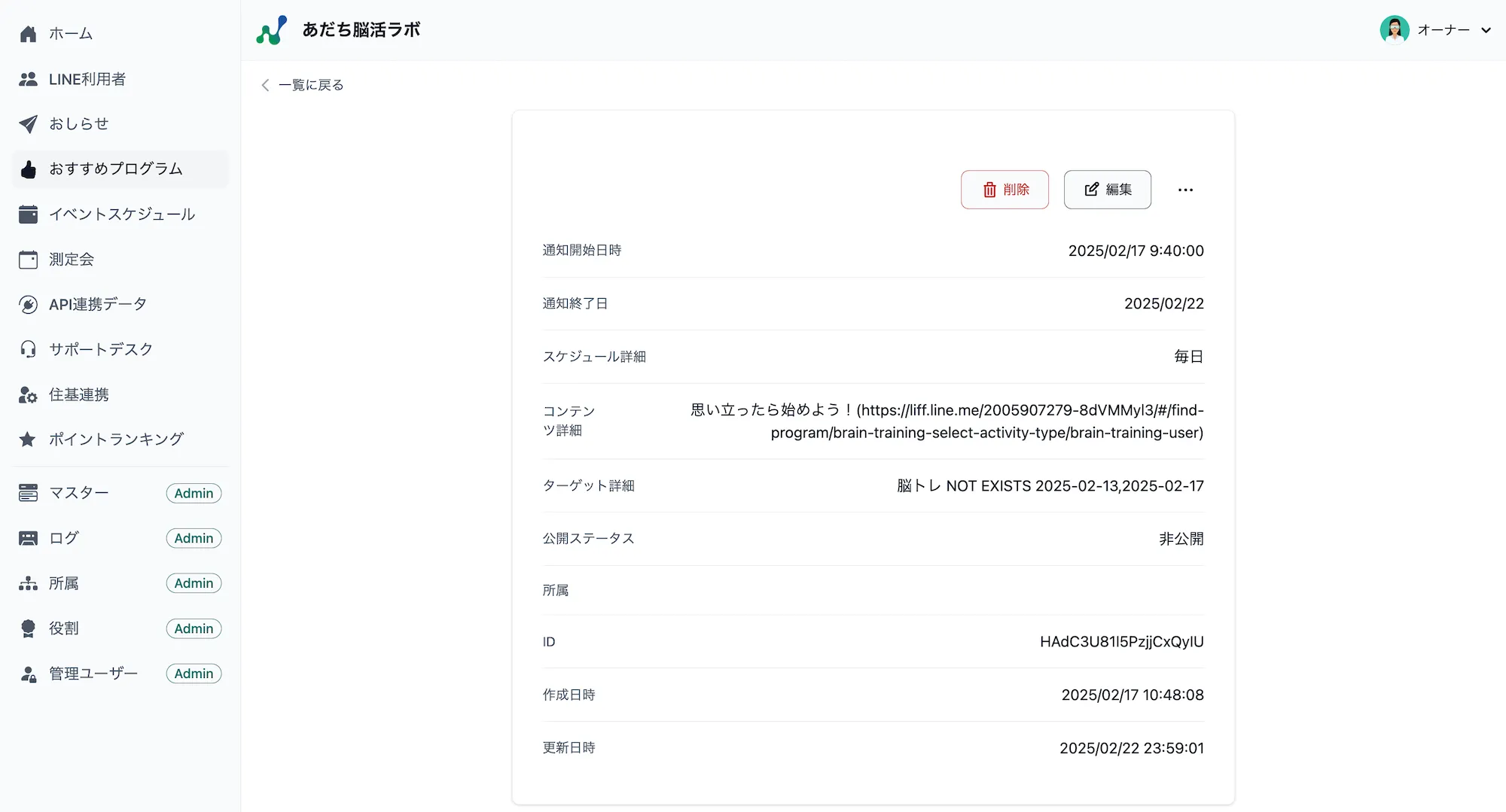
Task: Click the 編集 edit button
Action: (1107, 190)
